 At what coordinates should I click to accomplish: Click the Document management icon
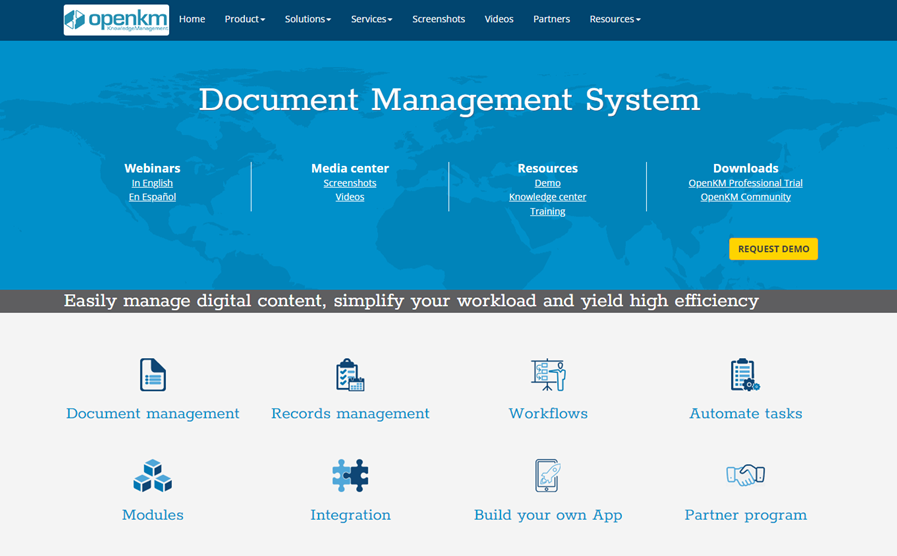click(x=153, y=375)
